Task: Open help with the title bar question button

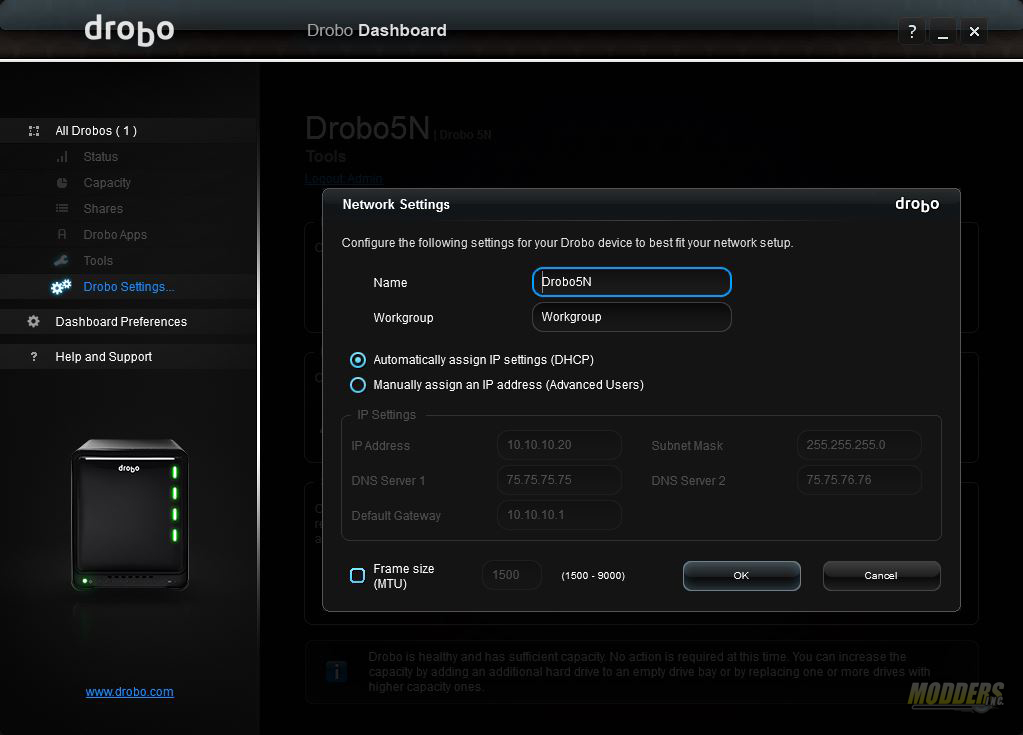Action: point(912,31)
